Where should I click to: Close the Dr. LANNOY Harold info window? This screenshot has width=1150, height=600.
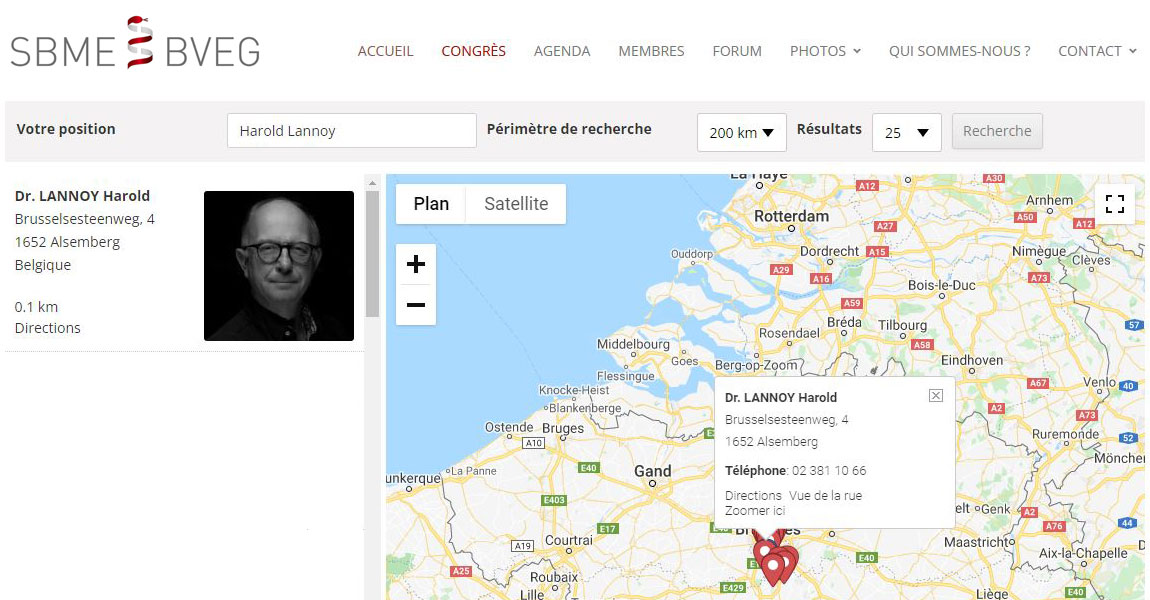pos(936,395)
